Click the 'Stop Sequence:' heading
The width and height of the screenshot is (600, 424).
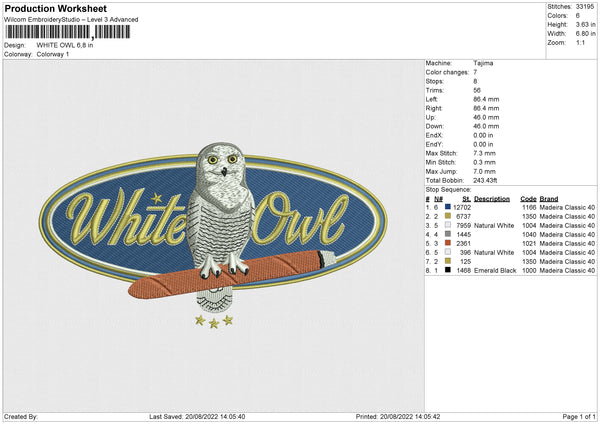click(448, 190)
